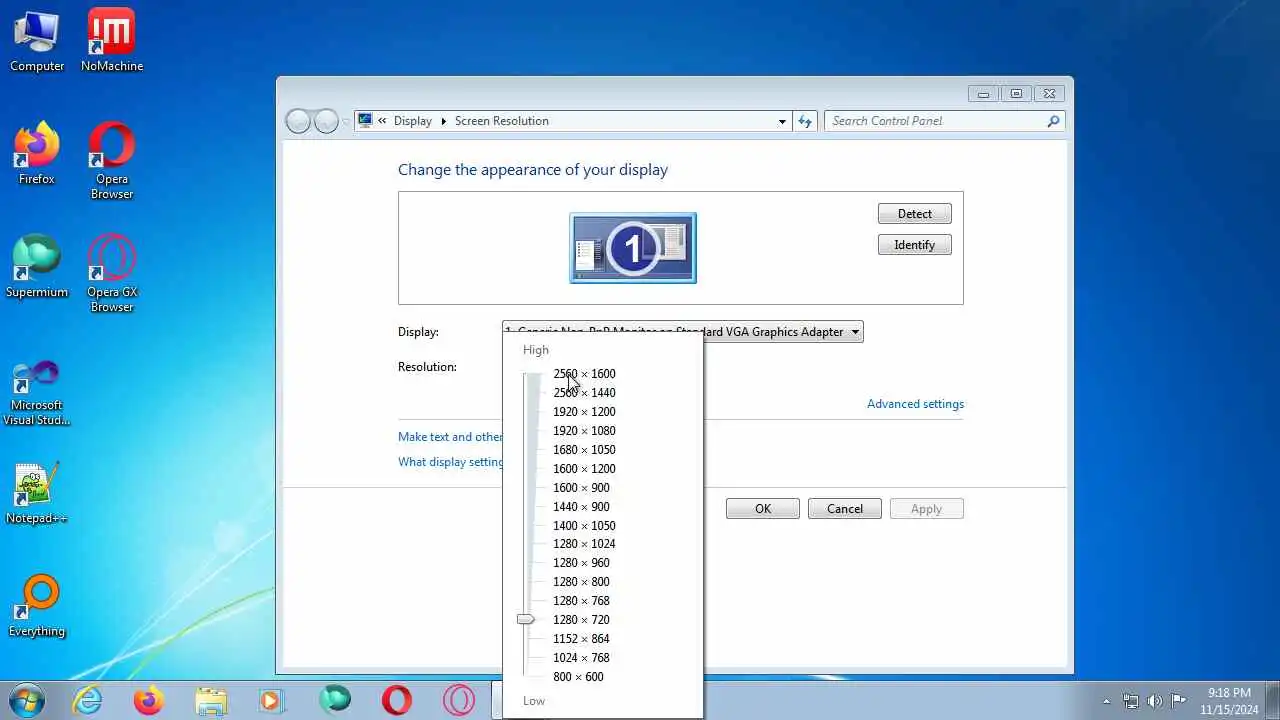
Task: Open What display settings should I choose link
Action: pyautogui.click(x=450, y=462)
